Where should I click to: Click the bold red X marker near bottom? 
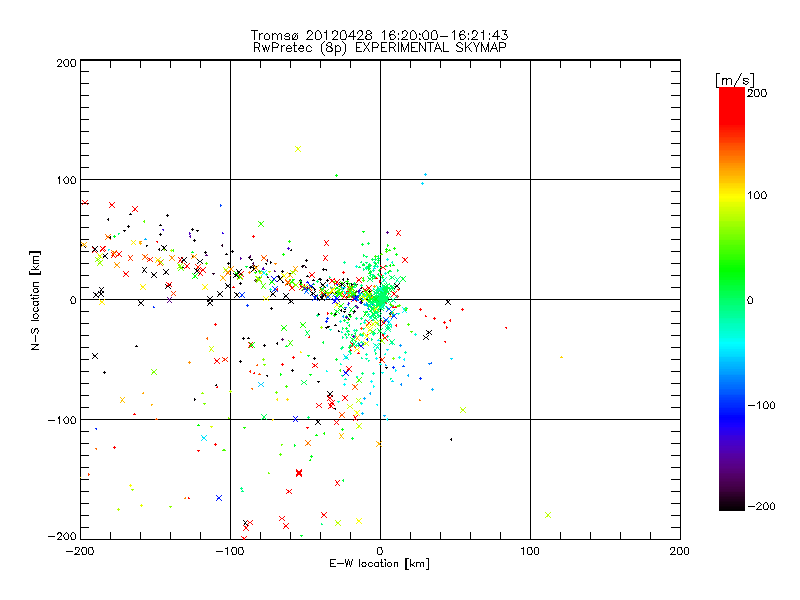click(x=299, y=473)
